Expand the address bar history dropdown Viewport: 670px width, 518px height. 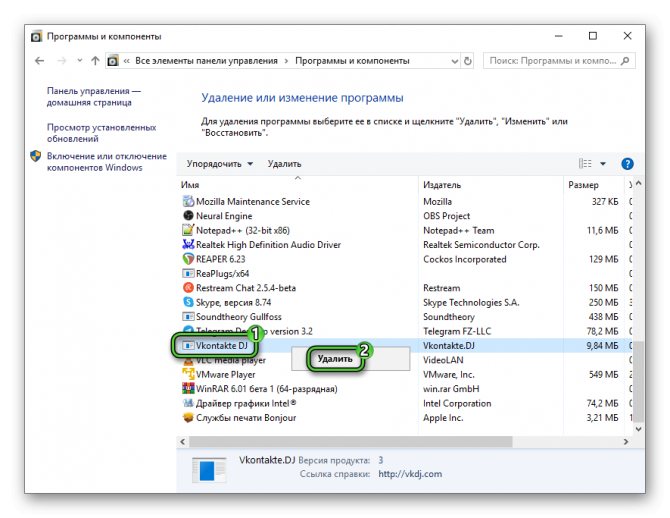tap(455, 61)
